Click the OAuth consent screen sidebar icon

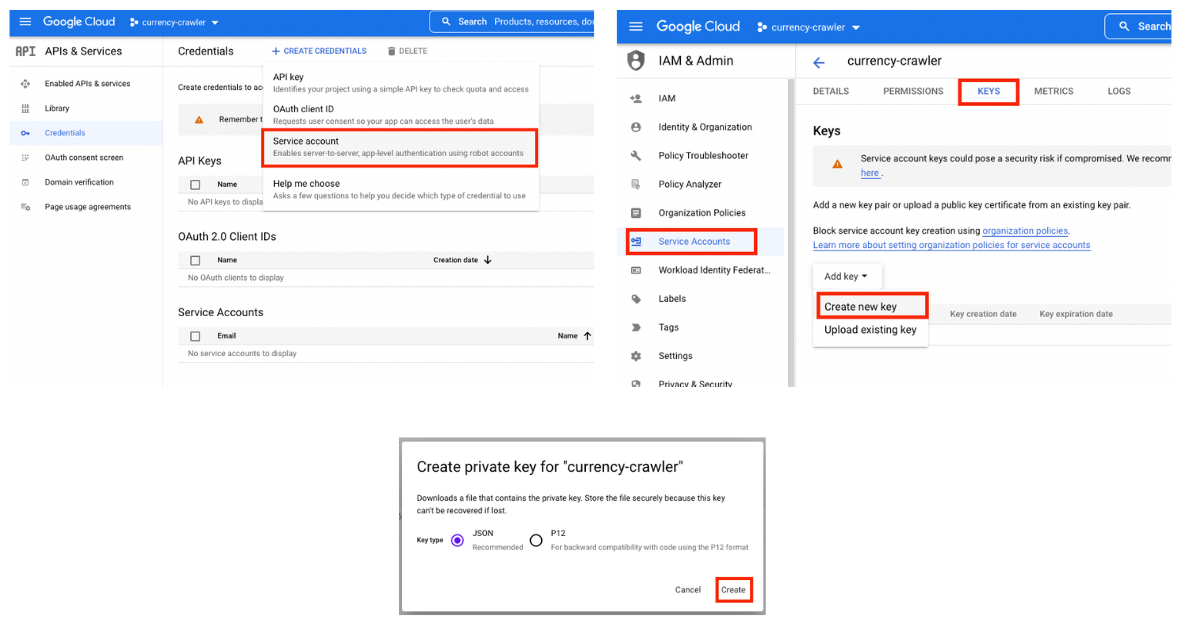[24, 158]
